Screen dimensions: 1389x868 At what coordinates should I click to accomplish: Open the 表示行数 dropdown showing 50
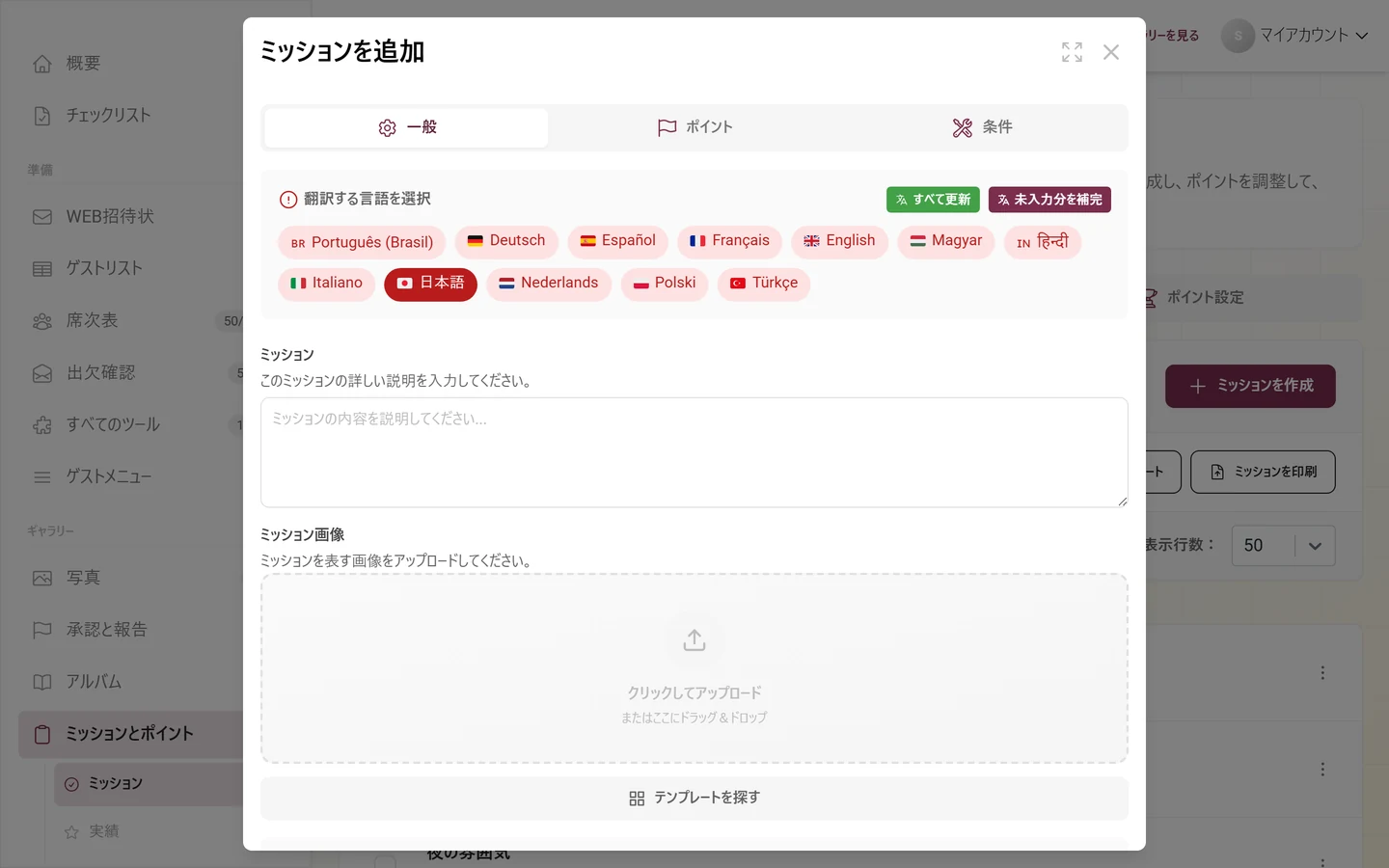click(x=1283, y=546)
